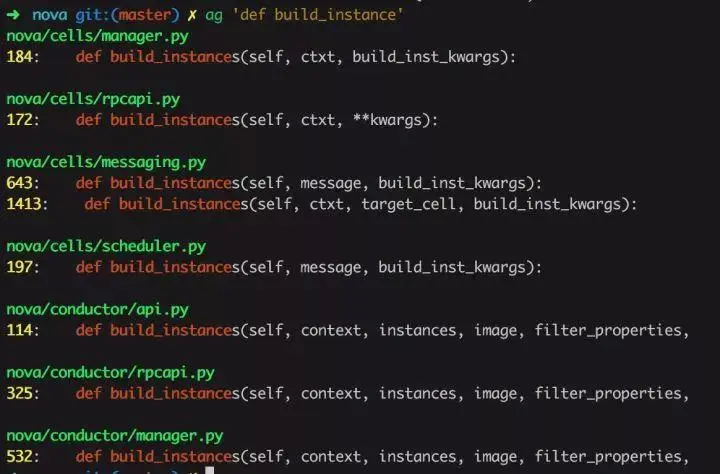Click the green prompt arrow icon
This screenshot has height=474, width=720.
tap(13, 15)
